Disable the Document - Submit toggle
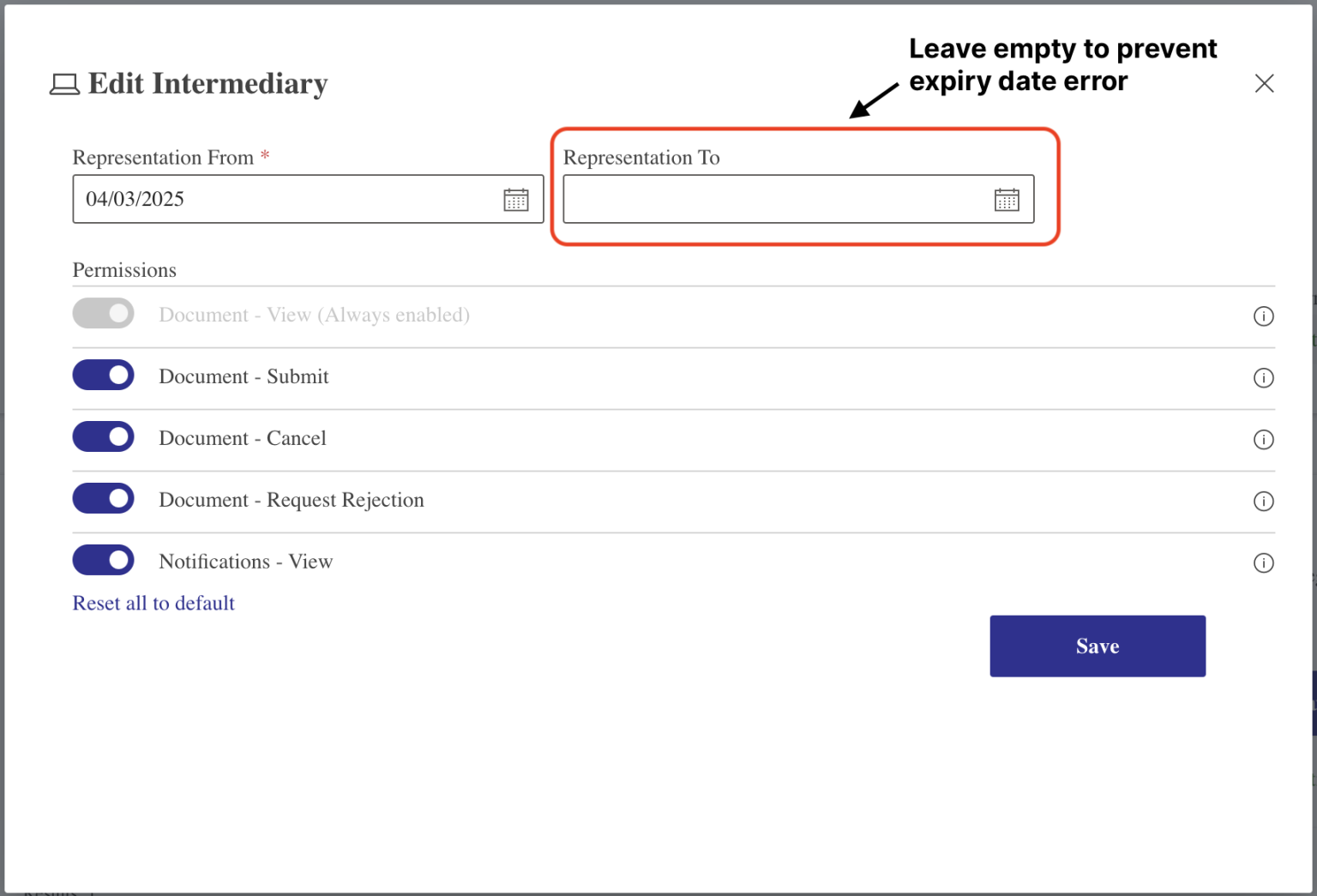Screen dimensions: 1317x896 point(103,375)
